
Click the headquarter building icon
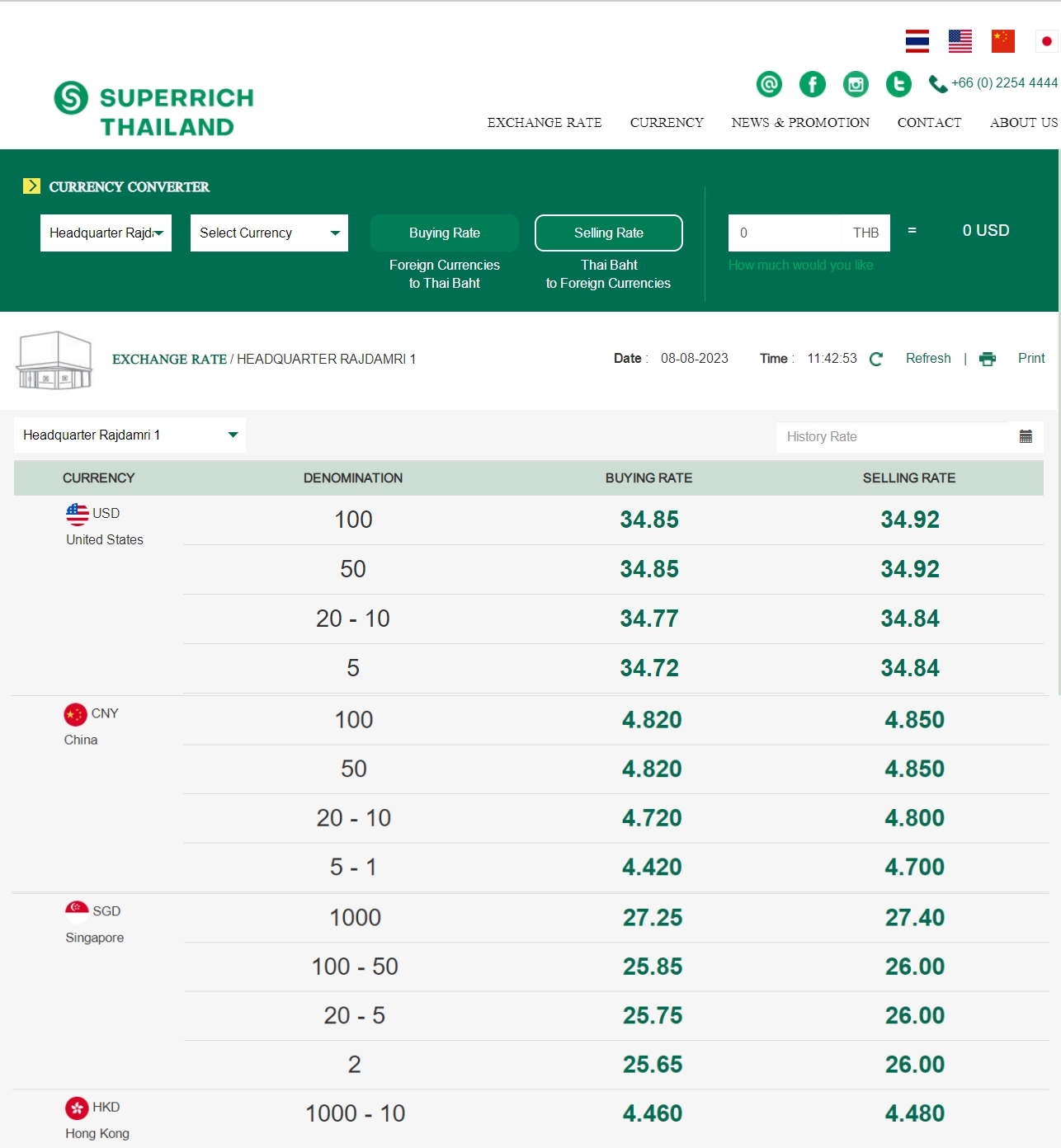pos(54,360)
